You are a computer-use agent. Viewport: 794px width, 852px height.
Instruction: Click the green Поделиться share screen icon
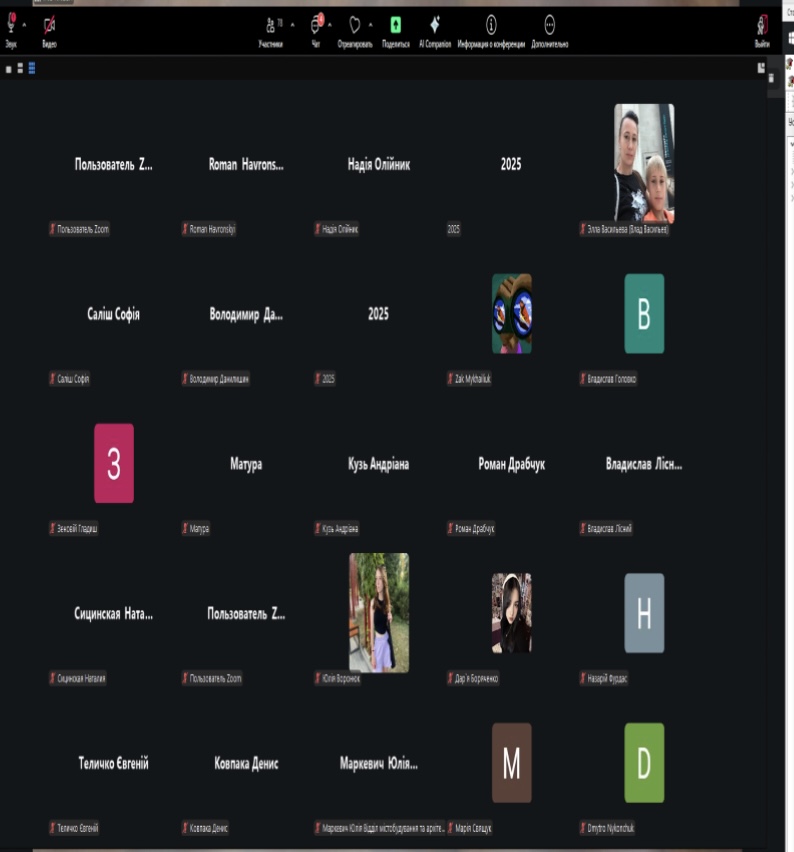pyautogui.click(x=395, y=26)
